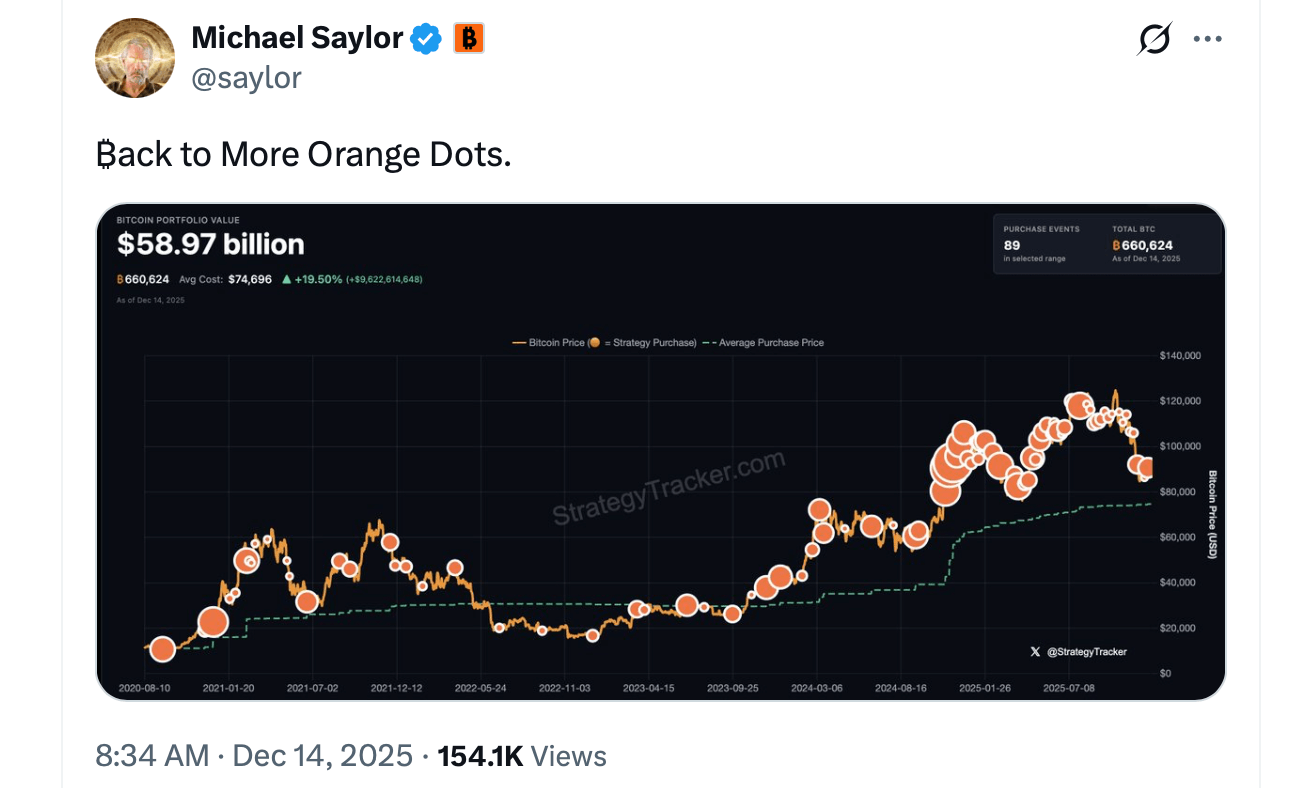Image resolution: width=1308 pixels, height=788 pixels.
Task: Click the orange Strategy Purchase dot in the legend
Action: [x=593, y=342]
